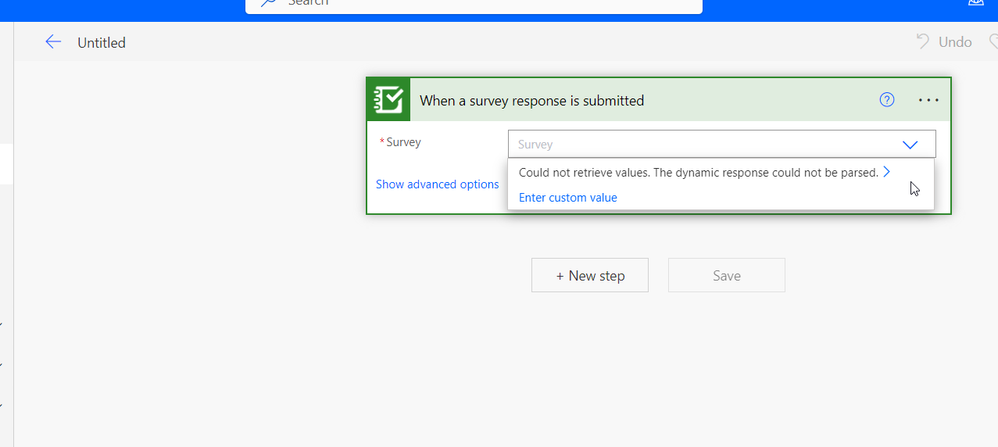The image size is (998, 447).
Task: Click the Undo arrow icon
Action: (x=922, y=42)
